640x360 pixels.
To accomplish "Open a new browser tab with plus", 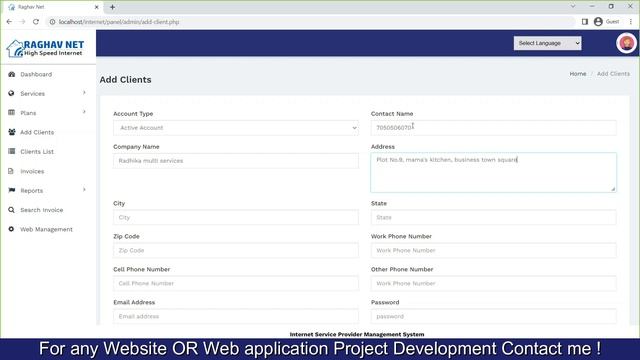I will [x=112, y=7].
